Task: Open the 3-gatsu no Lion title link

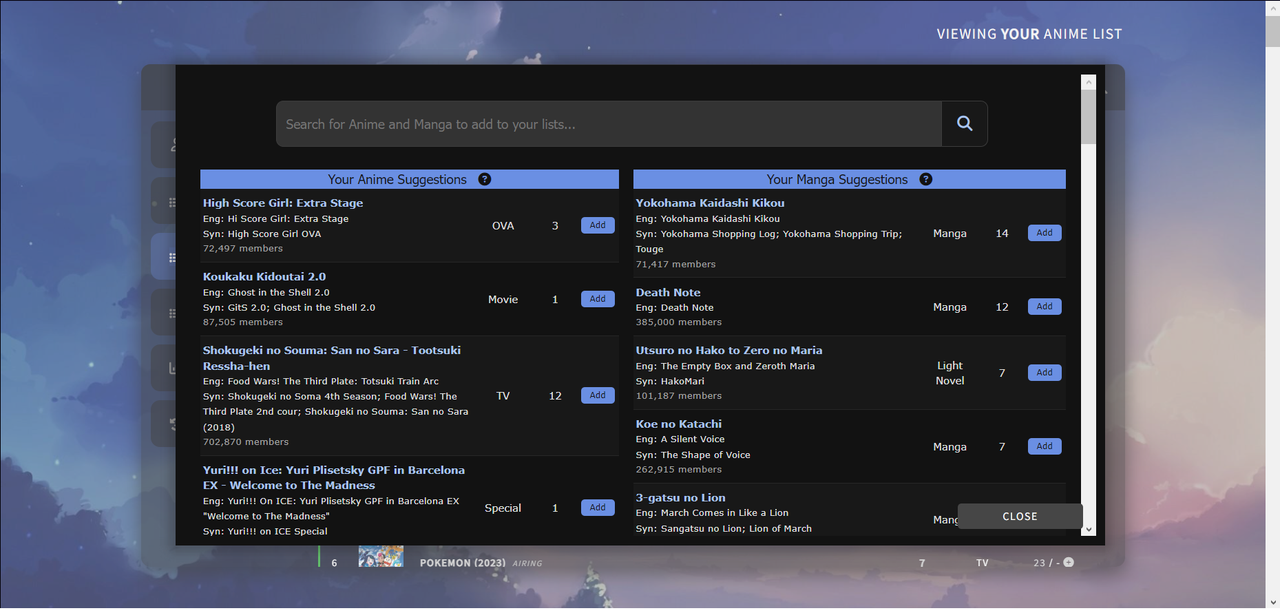Action: 680,498
